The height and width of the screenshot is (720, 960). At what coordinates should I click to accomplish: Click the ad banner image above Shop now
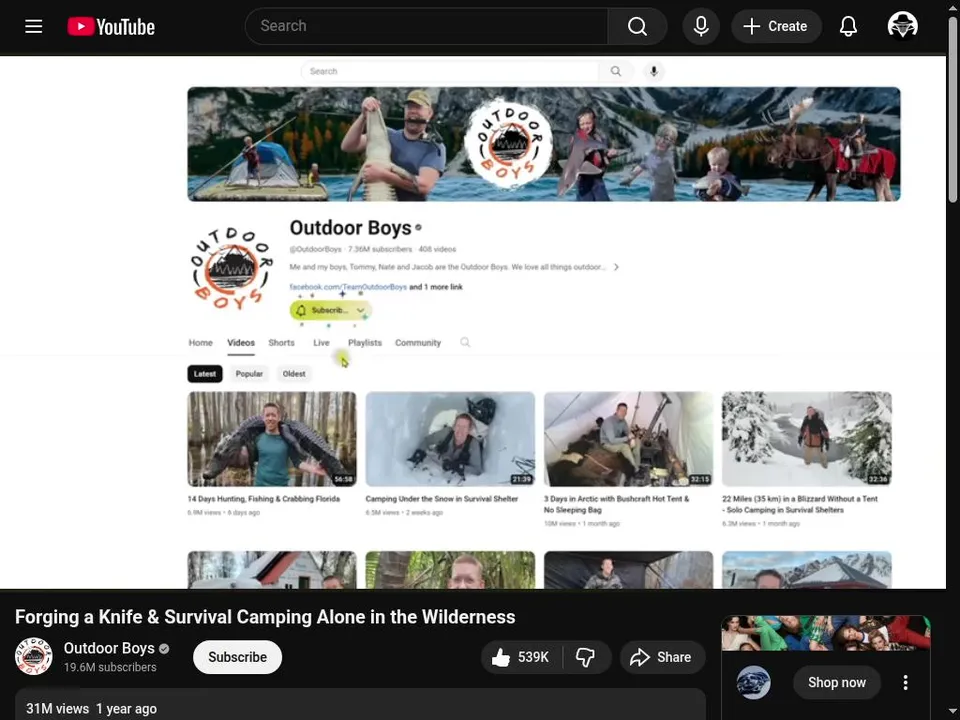[x=826, y=633]
